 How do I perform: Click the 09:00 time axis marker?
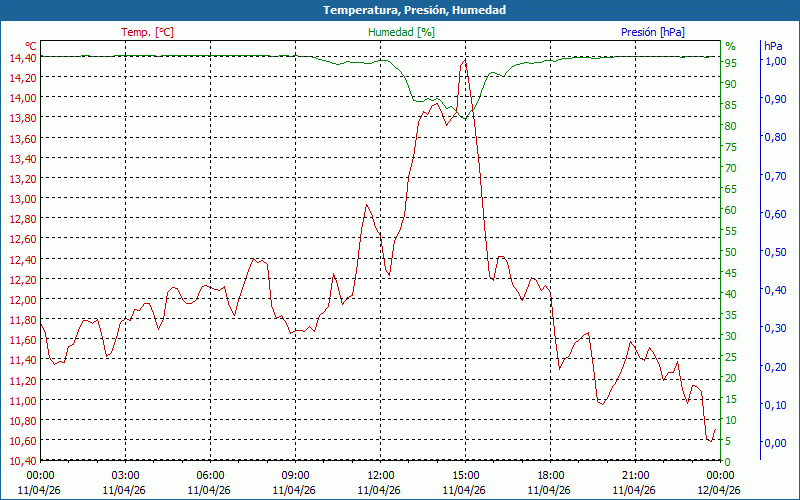pos(295,475)
